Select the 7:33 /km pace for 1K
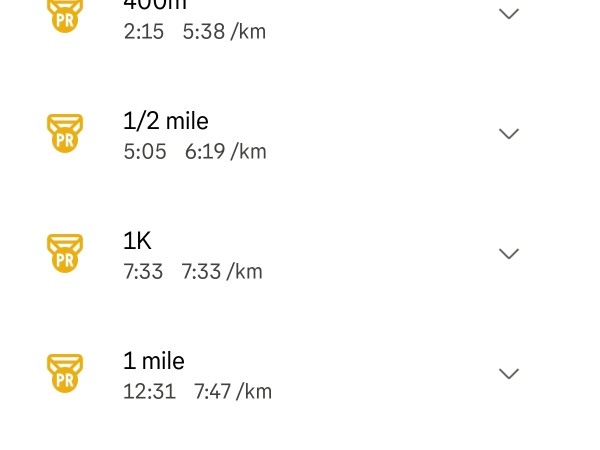This screenshot has height=450, width=600. click(x=222, y=272)
